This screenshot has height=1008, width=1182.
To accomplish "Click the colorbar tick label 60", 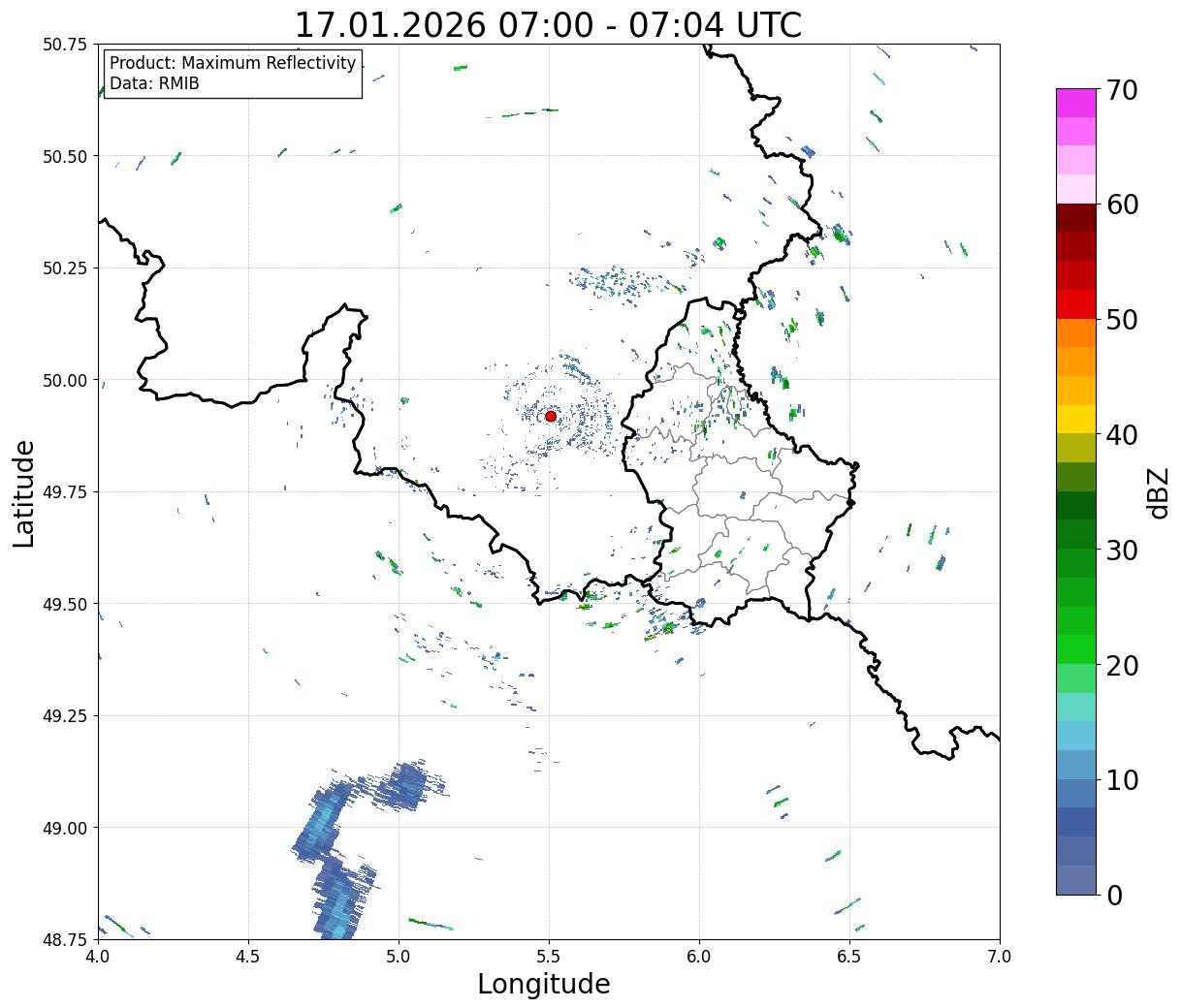I will click(1121, 205).
